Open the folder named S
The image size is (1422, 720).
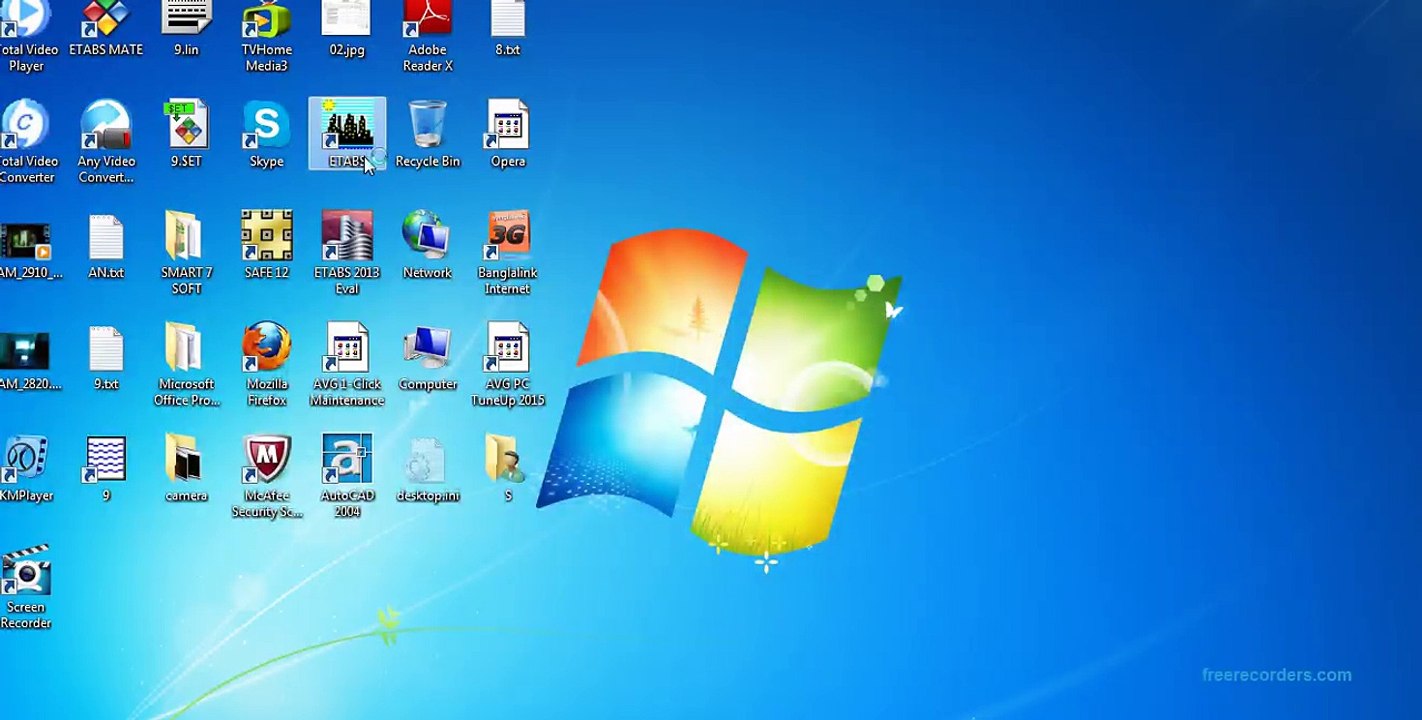click(x=508, y=468)
